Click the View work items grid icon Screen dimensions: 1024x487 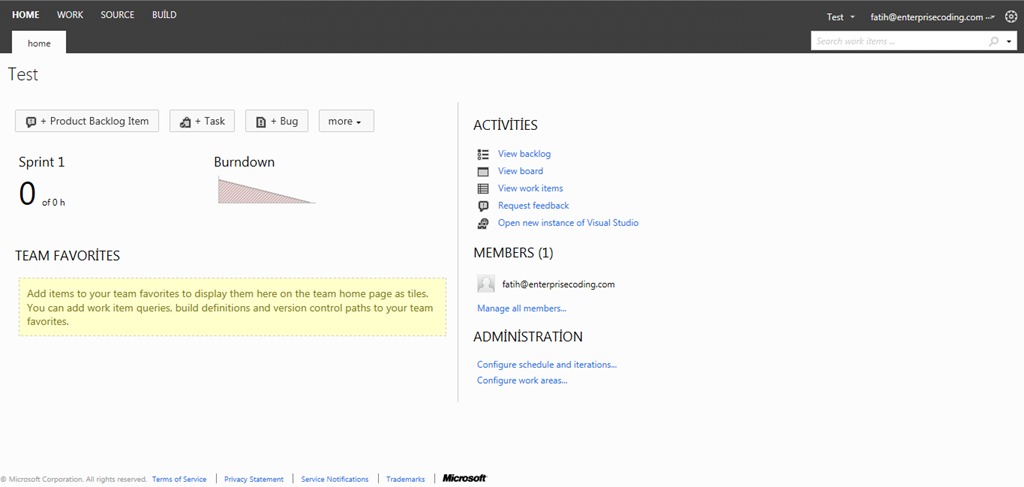483,189
